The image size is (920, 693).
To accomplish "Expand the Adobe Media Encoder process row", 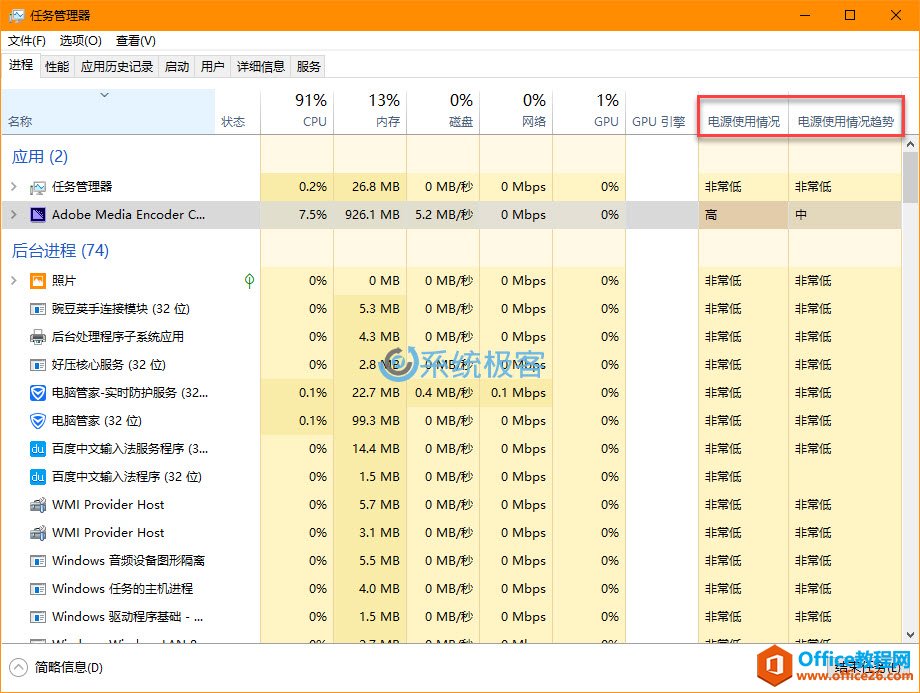I will pyautogui.click(x=14, y=215).
